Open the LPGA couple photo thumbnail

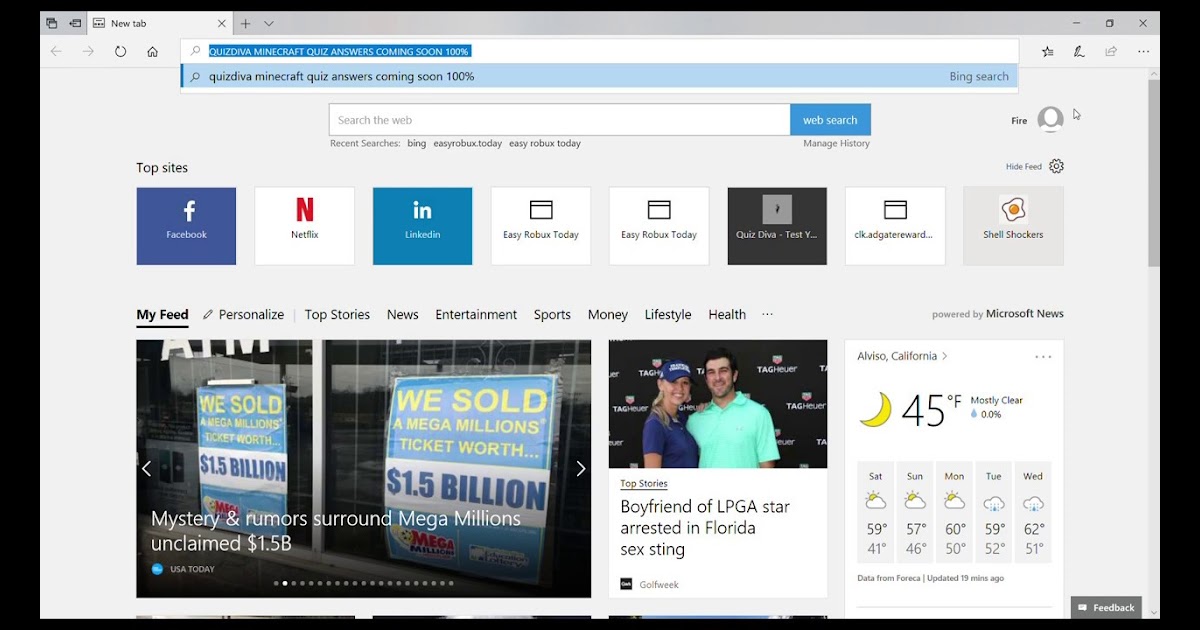[x=718, y=404]
